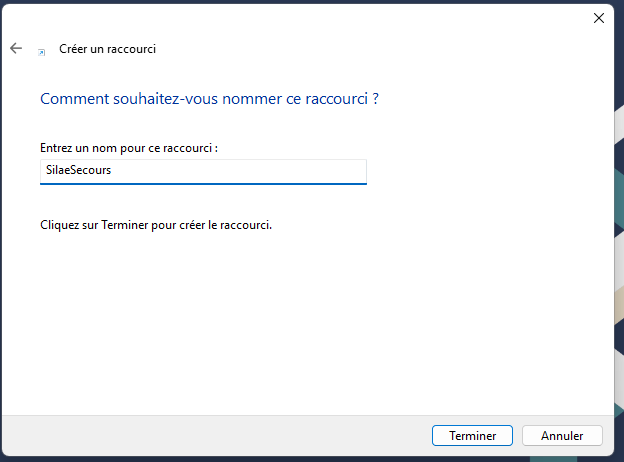Screen dimensions: 624x462
Task: Click the back arrow in the wizard
Action: [16, 48]
